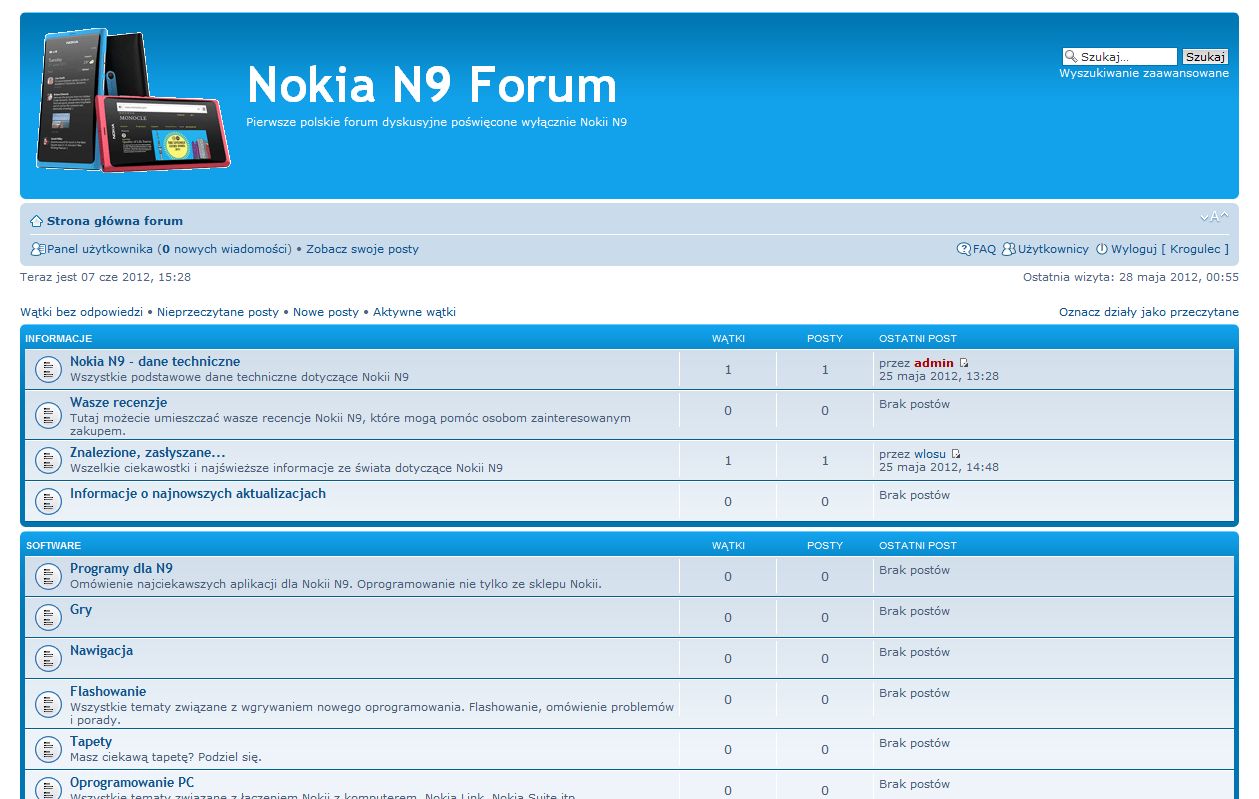Open Informacje o najnowszych aktualizacjach forum
Viewport: 1259px width, 799px height.
click(x=198, y=493)
